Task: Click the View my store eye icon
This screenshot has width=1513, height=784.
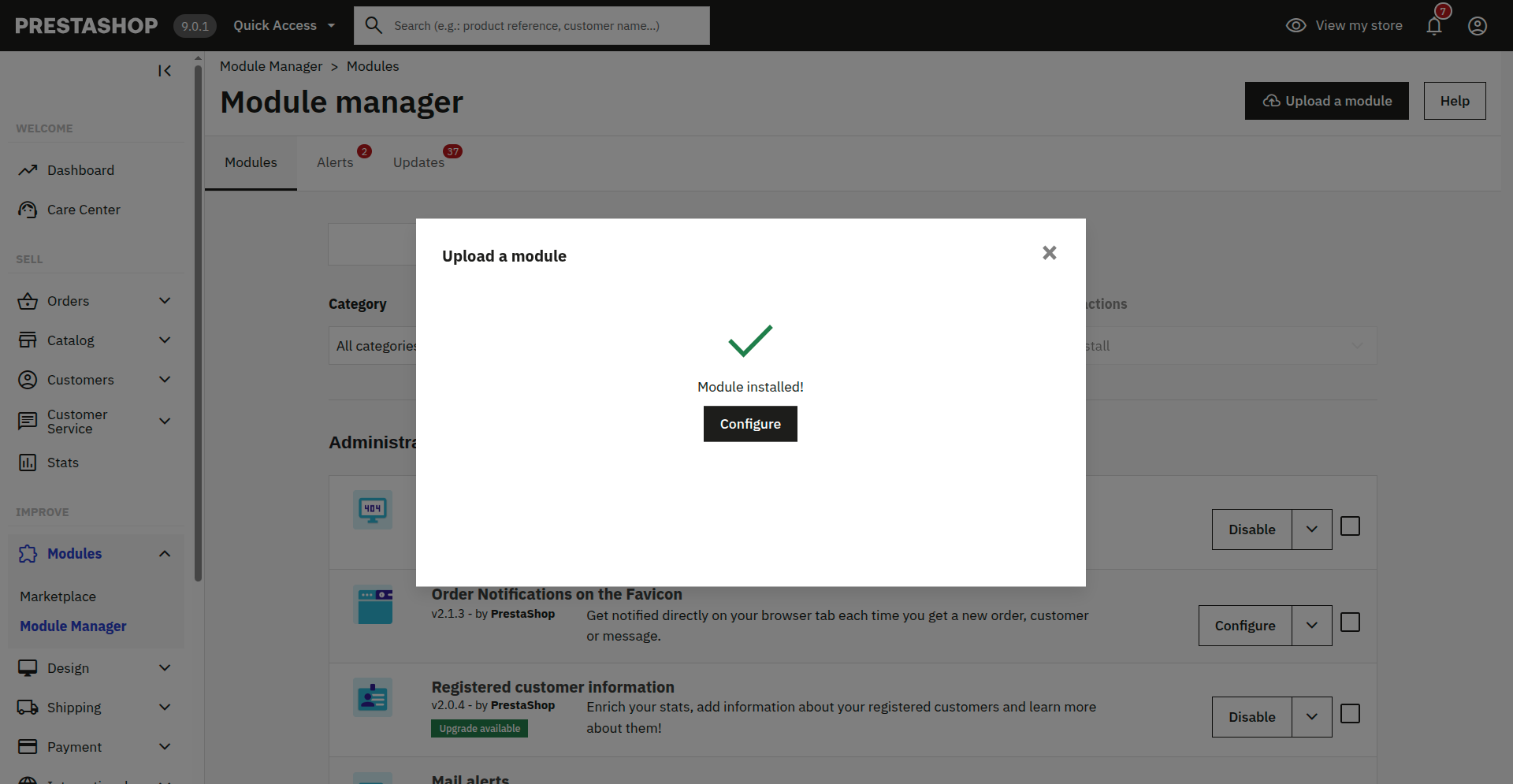Action: pyautogui.click(x=1296, y=25)
